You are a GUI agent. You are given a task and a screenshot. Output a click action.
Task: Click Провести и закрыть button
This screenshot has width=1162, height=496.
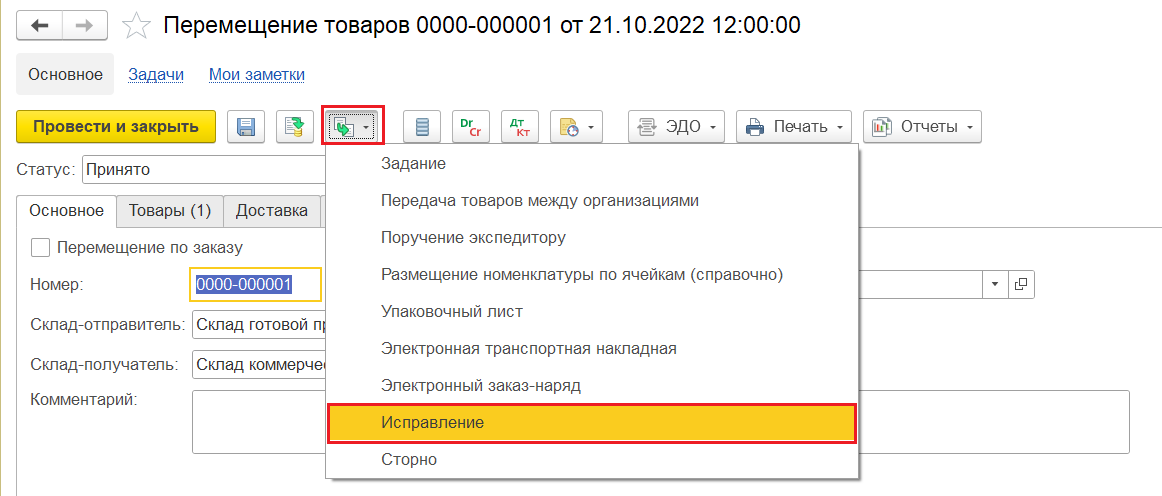[x=116, y=127]
